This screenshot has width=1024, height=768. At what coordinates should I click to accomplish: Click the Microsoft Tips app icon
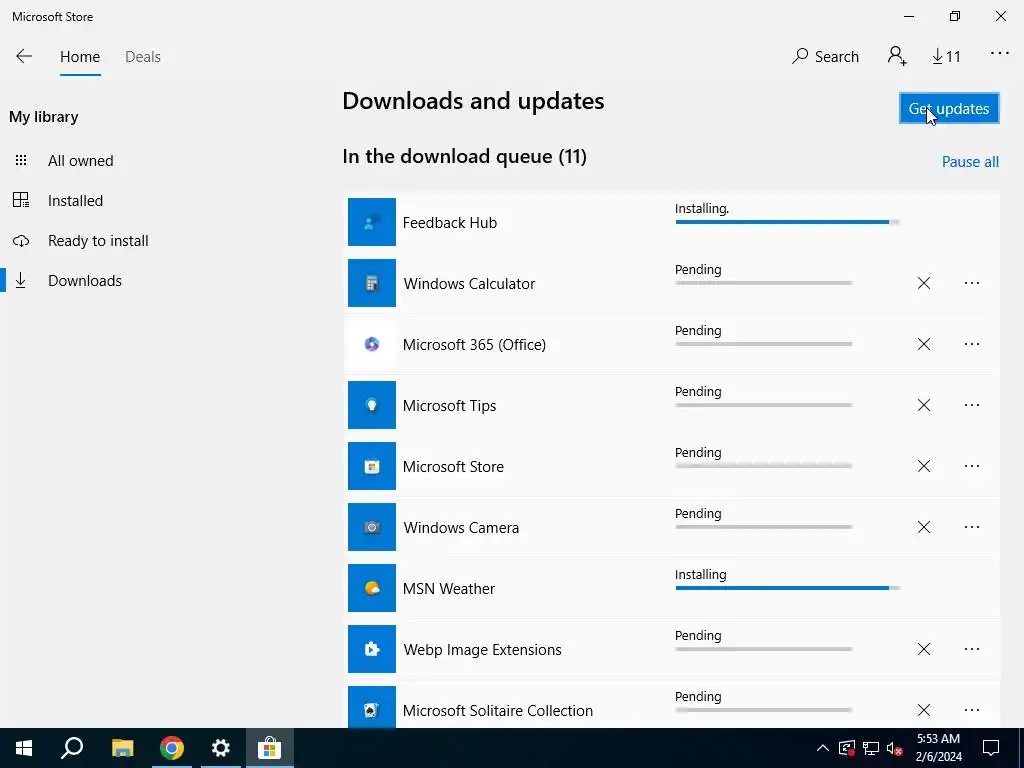click(x=372, y=405)
